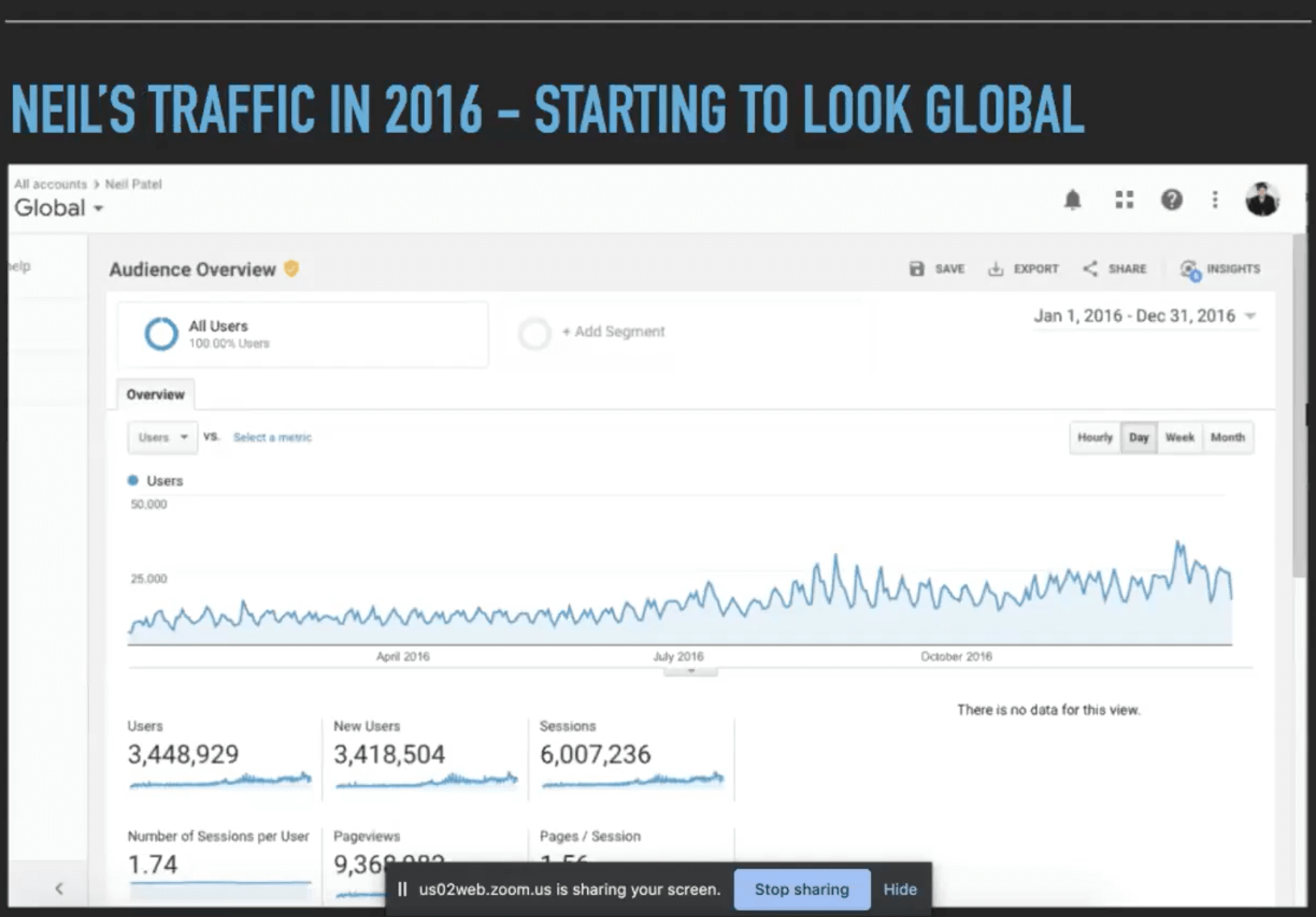Open the Google apps grid icon
This screenshot has width=1316, height=917.
(1125, 200)
